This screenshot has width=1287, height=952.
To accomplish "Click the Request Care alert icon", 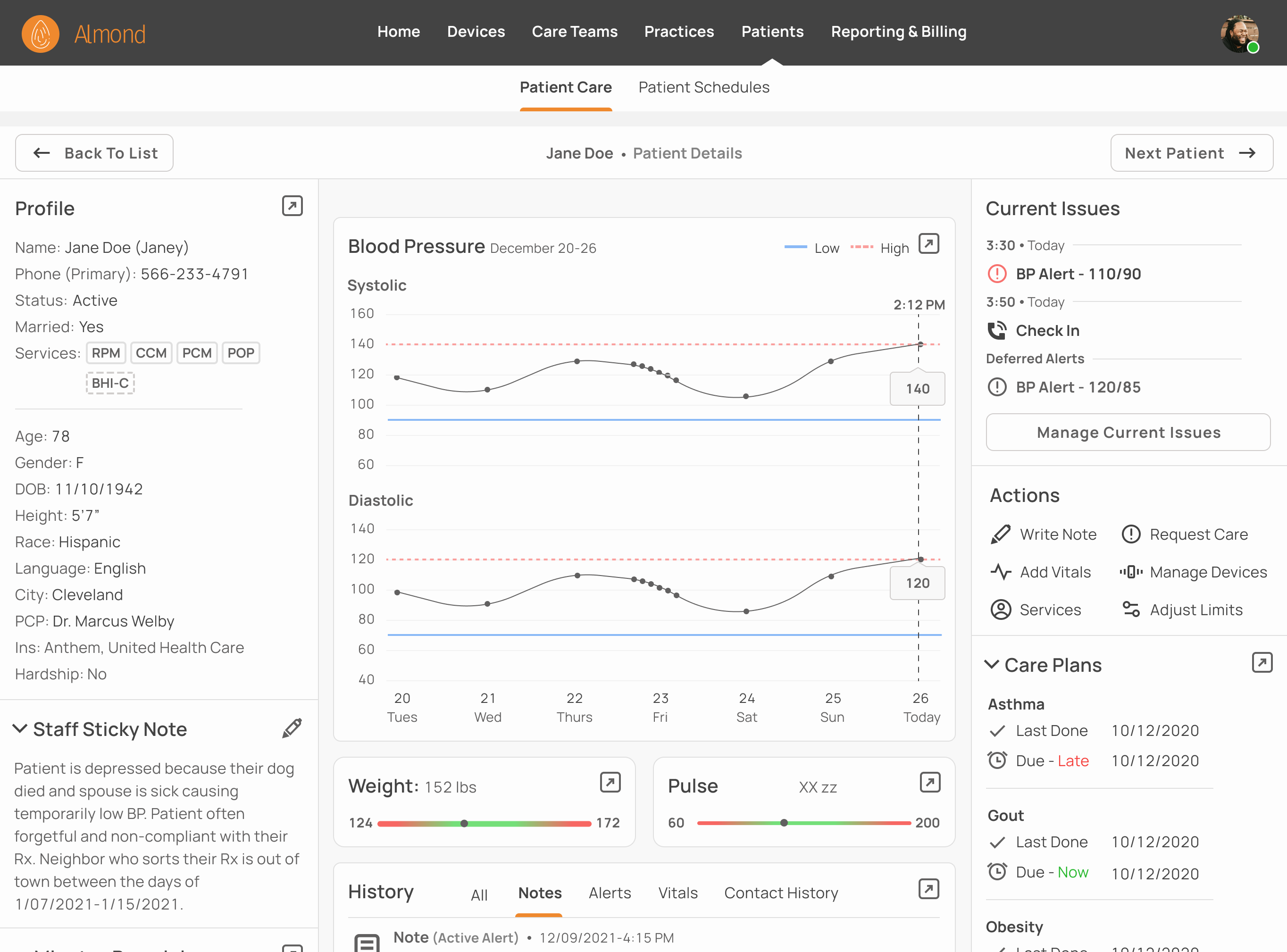I will (x=1131, y=534).
